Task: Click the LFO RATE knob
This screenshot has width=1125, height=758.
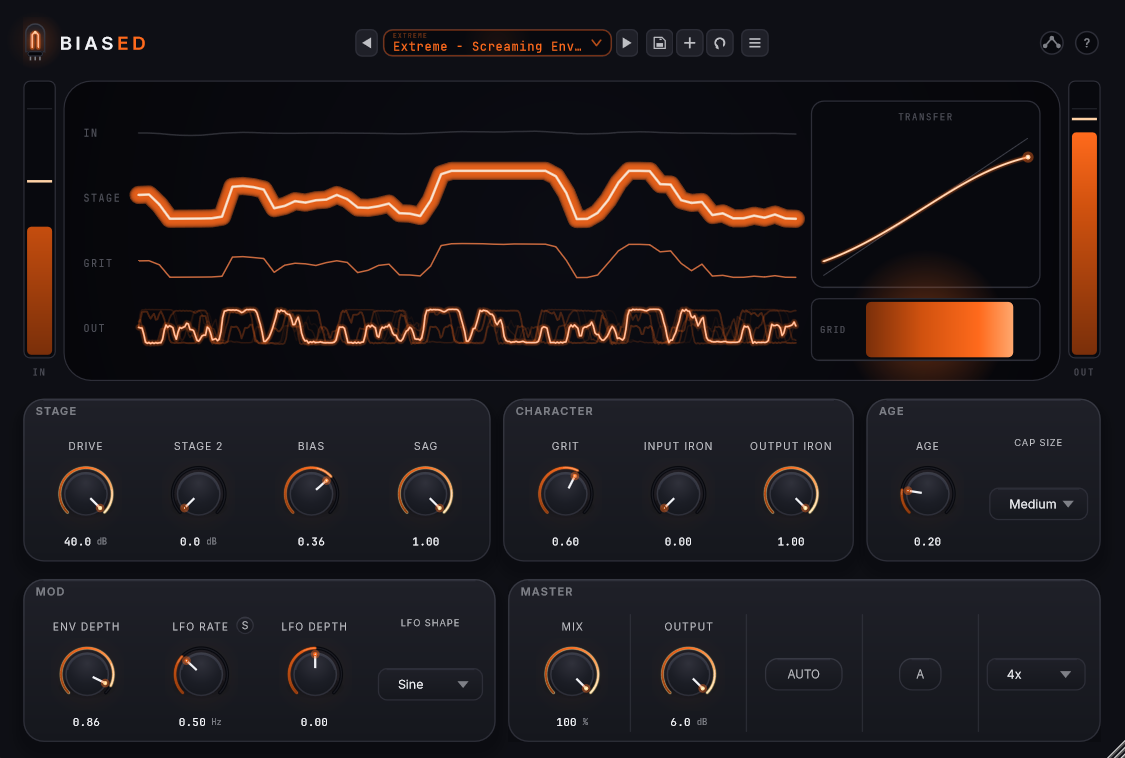Action: [x=201, y=673]
